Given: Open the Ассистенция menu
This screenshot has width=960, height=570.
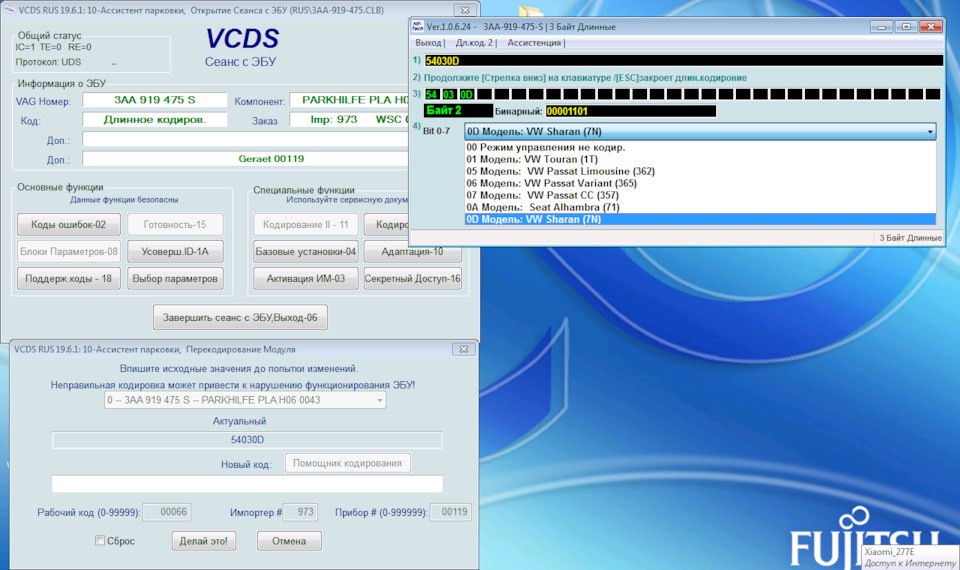Looking at the screenshot, I should [x=534, y=43].
